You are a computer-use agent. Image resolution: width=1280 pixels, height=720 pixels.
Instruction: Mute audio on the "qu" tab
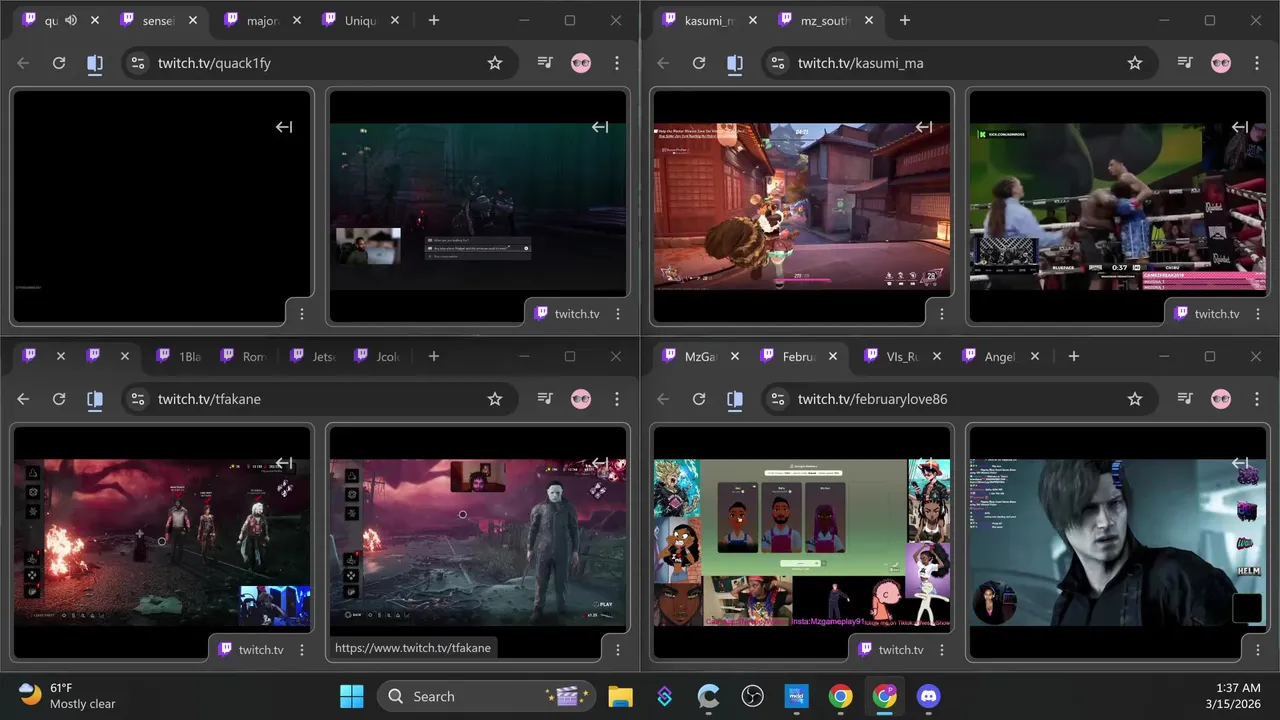71,20
